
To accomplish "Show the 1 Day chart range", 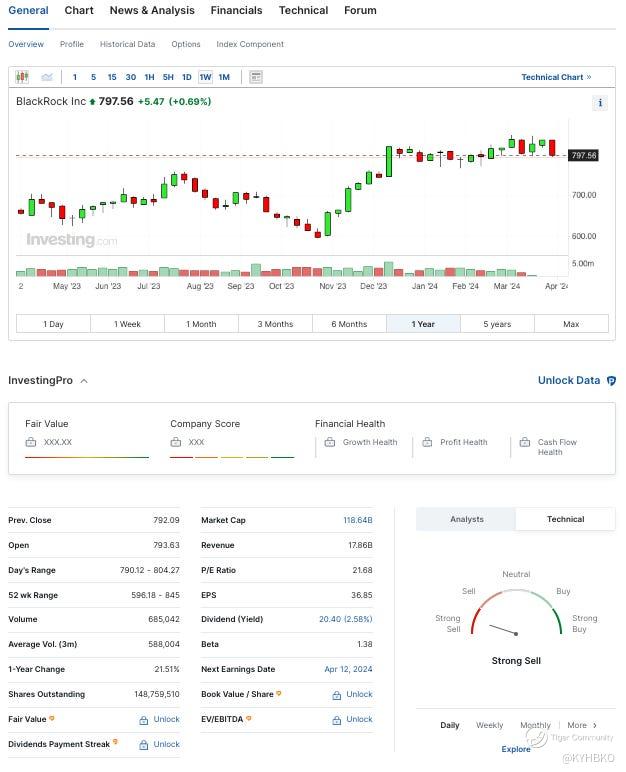I will pos(53,324).
